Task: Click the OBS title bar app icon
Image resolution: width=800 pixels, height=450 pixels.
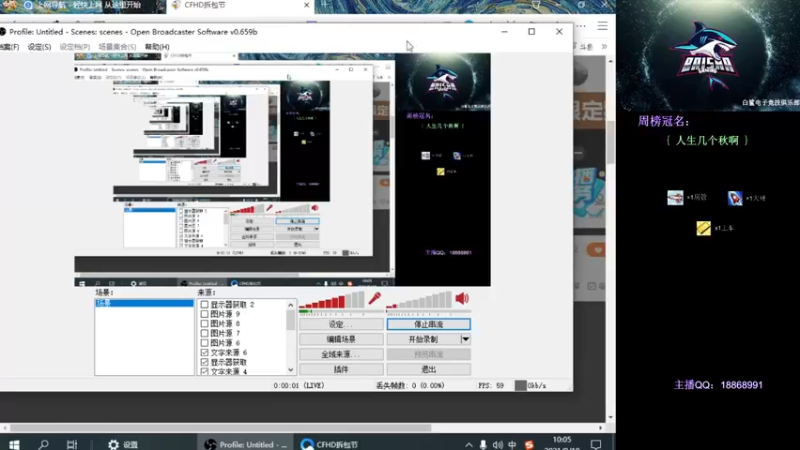Action: coord(3,32)
